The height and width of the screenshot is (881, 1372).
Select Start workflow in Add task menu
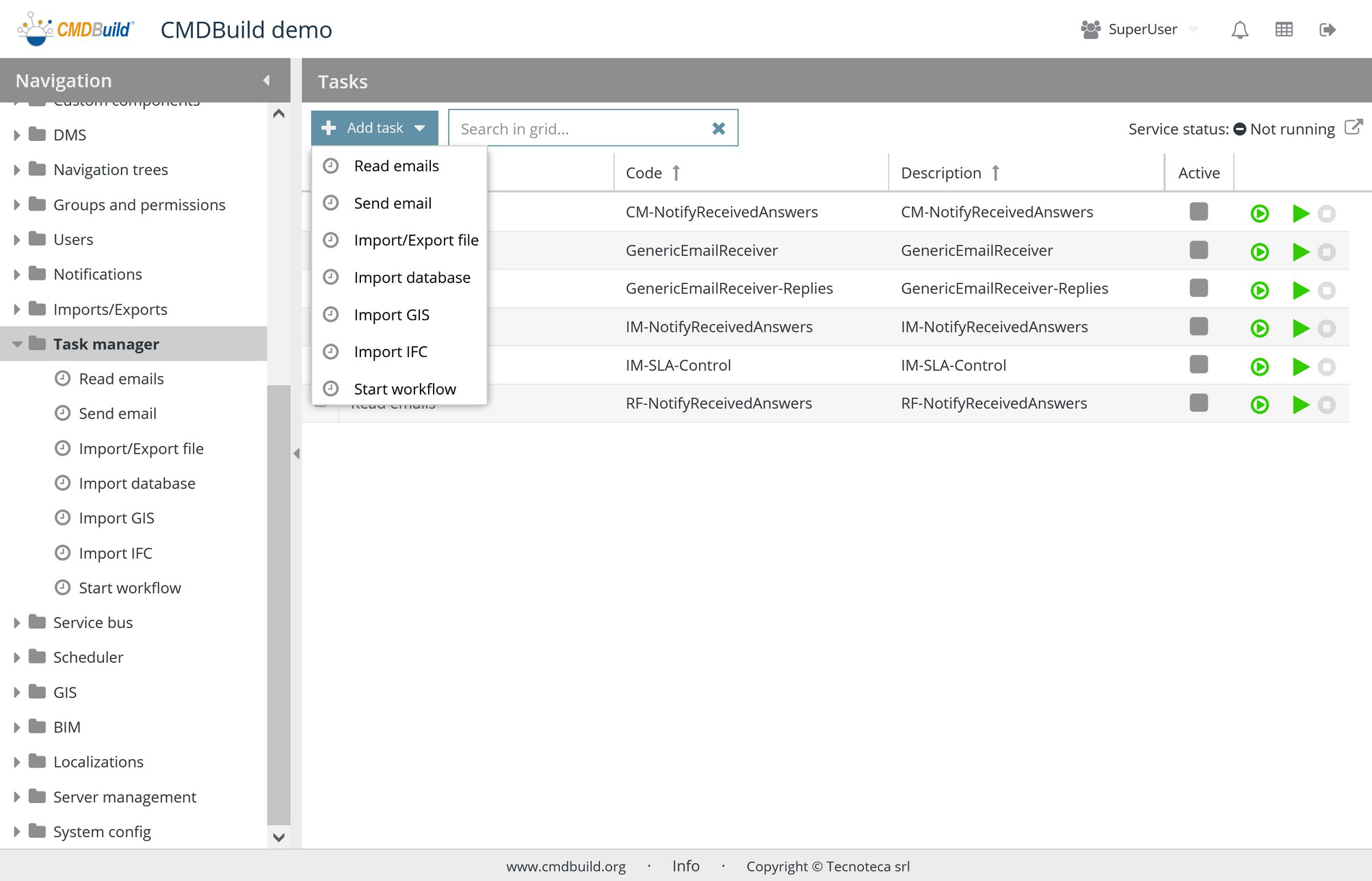tap(404, 389)
